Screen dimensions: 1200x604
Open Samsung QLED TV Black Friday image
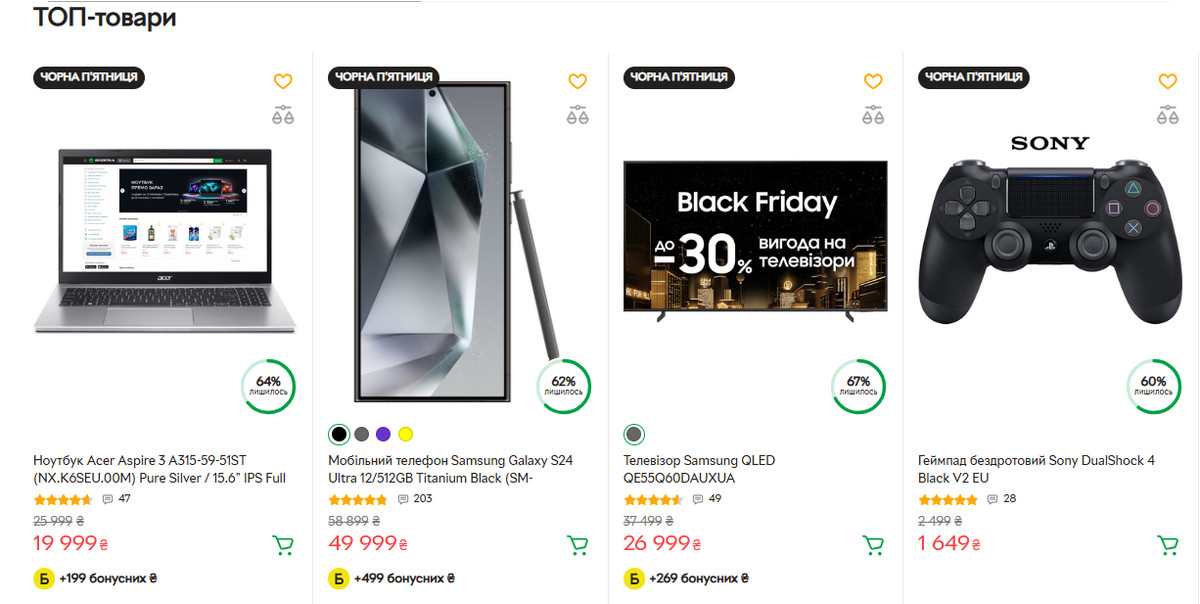pyautogui.click(x=753, y=240)
